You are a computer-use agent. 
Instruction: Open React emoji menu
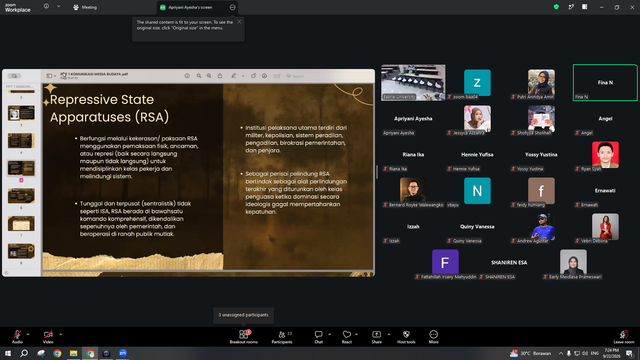(347, 337)
